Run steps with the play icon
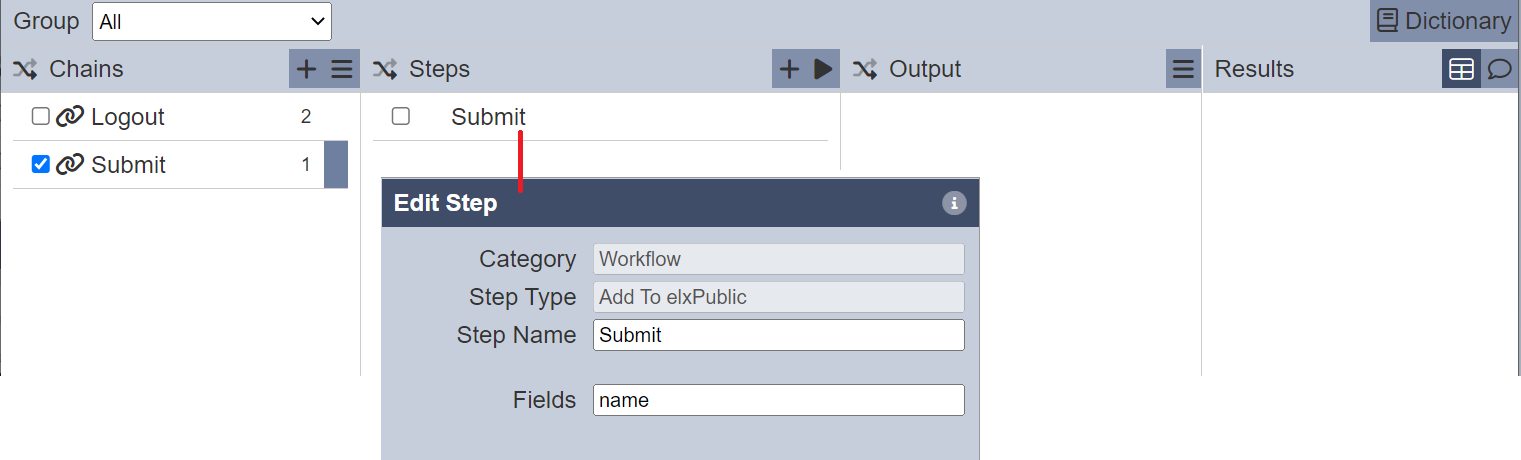The image size is (1521, 460). pyautogui.click(x=823, y=69)
